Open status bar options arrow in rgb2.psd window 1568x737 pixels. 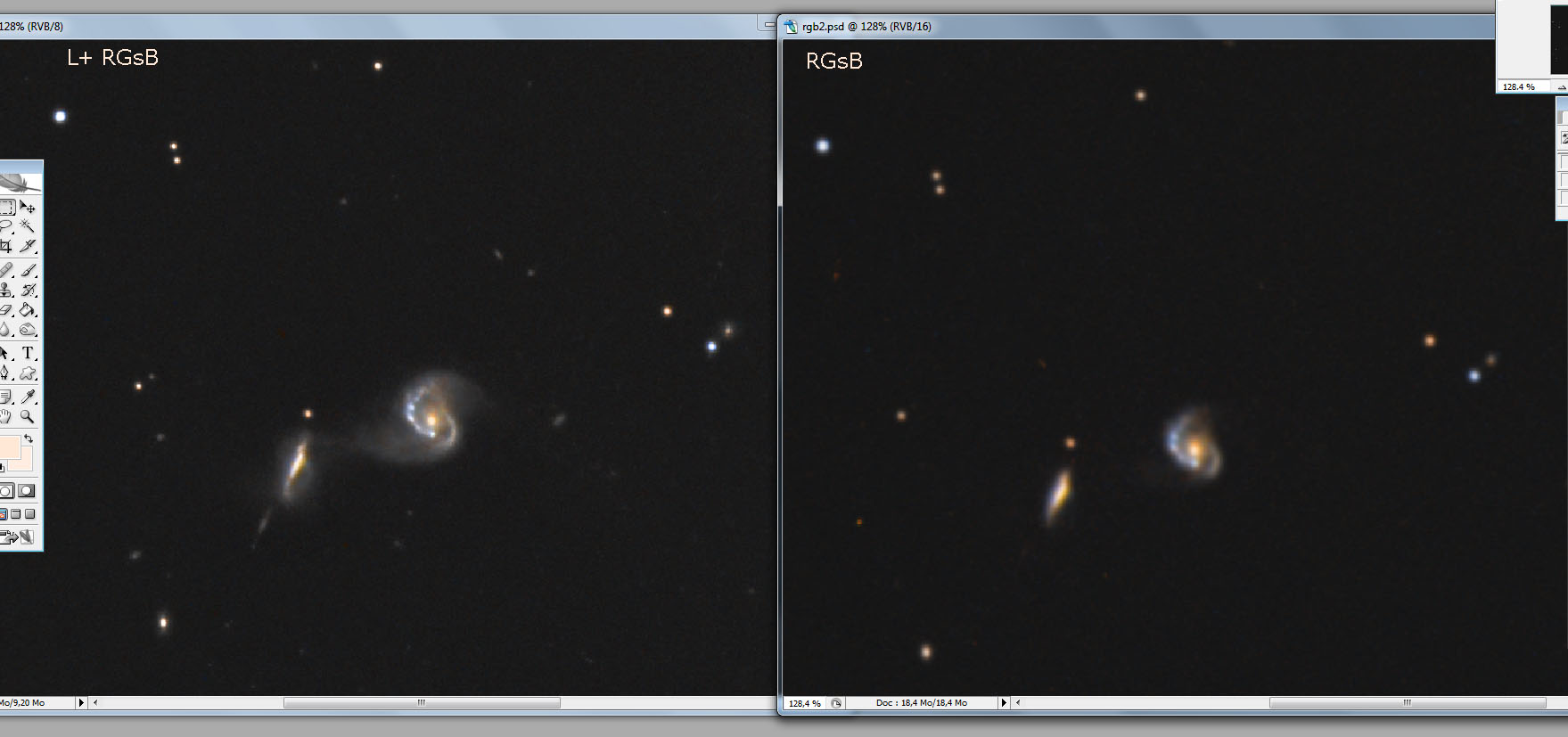[1004, 703]
